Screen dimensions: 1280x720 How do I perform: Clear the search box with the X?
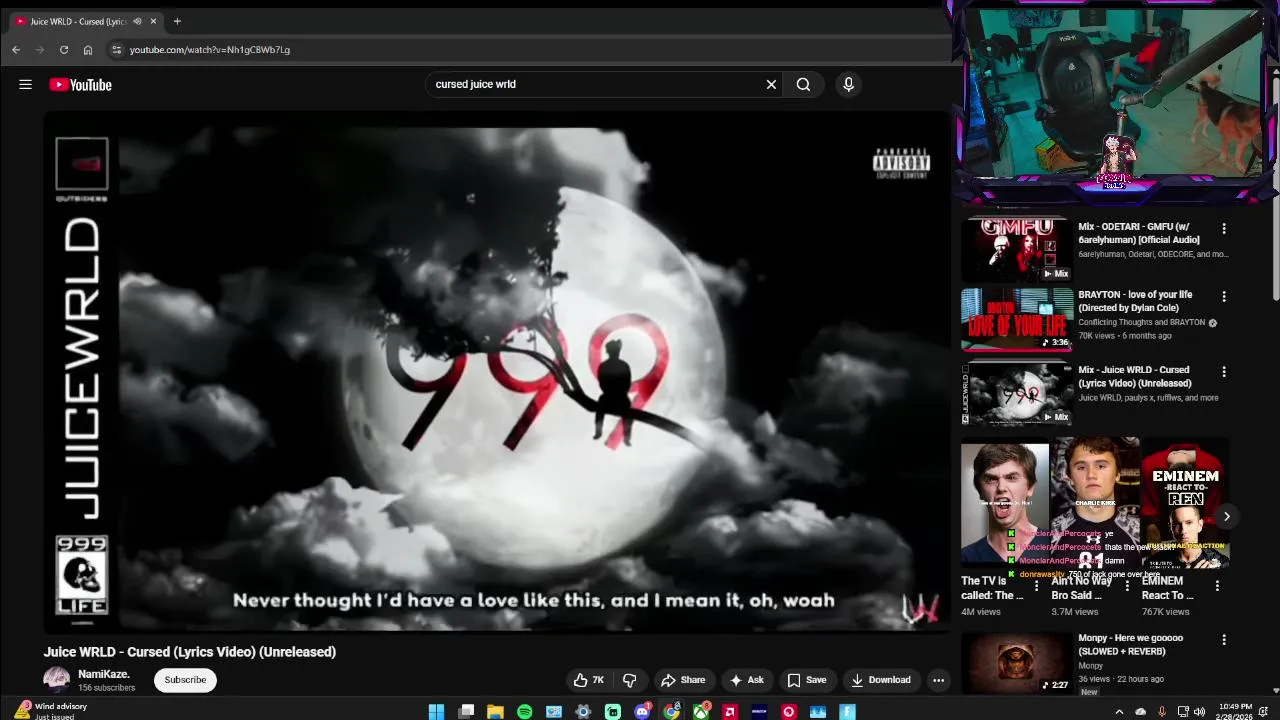point(771,85)
